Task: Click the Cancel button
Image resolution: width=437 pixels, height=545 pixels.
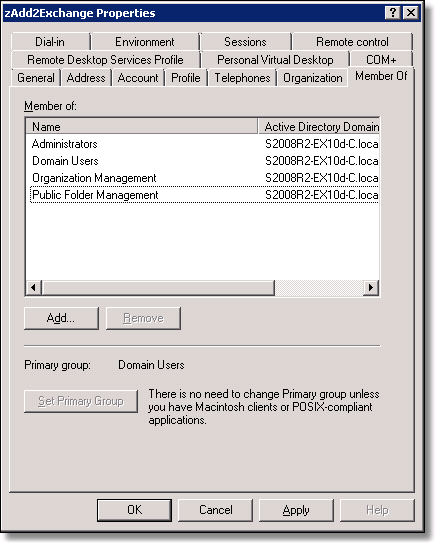Action: tap(216, 510)
